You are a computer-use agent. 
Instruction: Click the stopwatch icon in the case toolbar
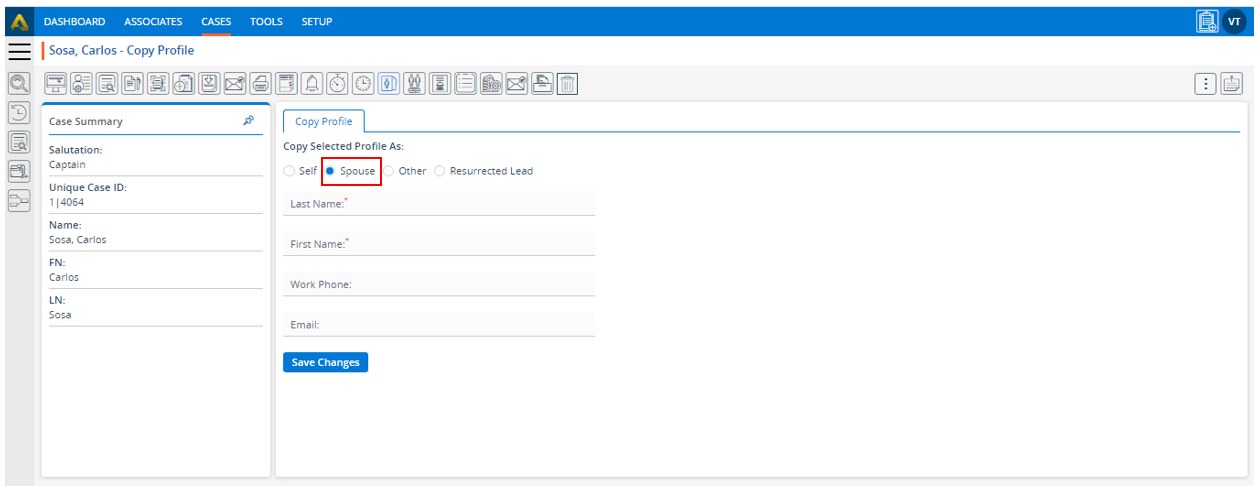coord(338,85)
